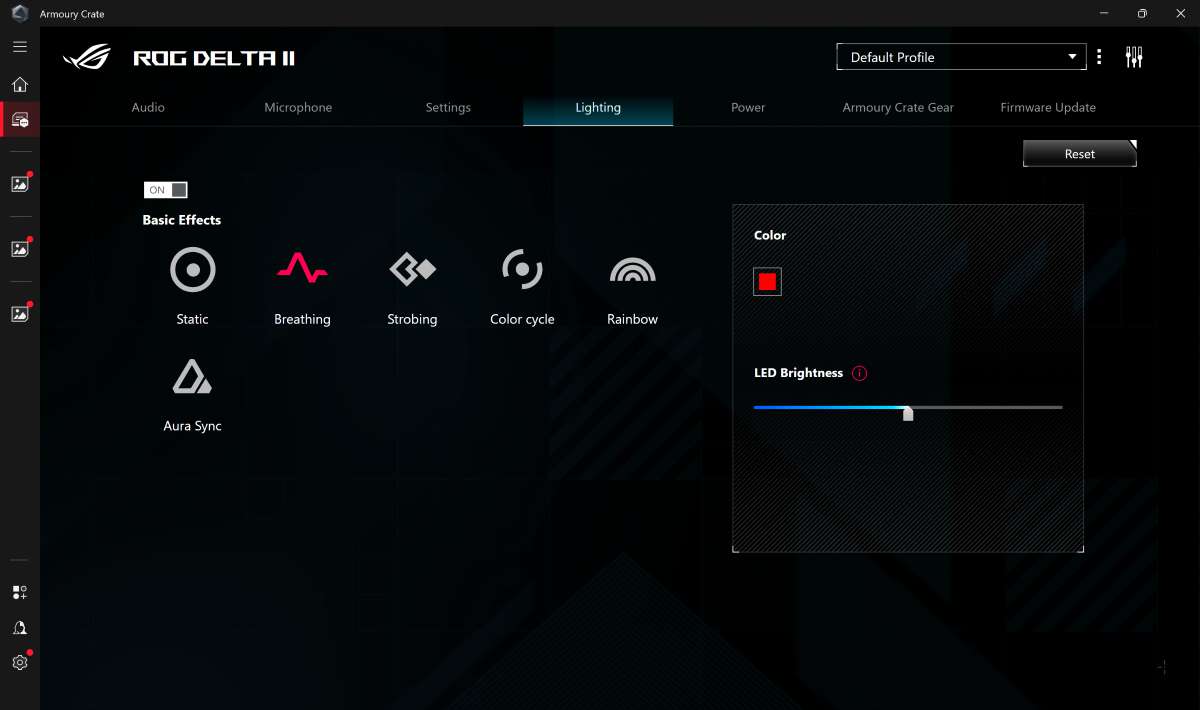The image size is (1200, 710).
Task: Choose the Strobing effect icon
Action: (x=412, y=269)
